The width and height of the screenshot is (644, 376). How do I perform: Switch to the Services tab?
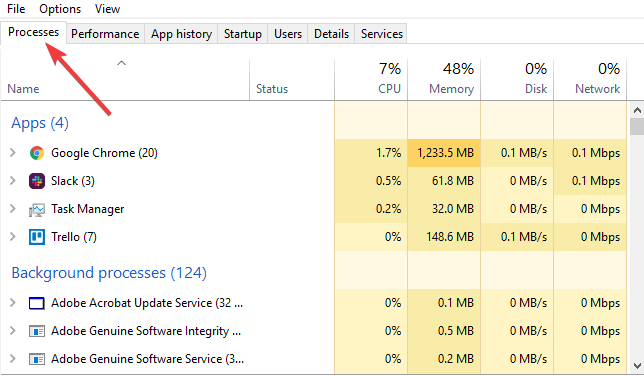pyautogui.click(x=382, y=34)
